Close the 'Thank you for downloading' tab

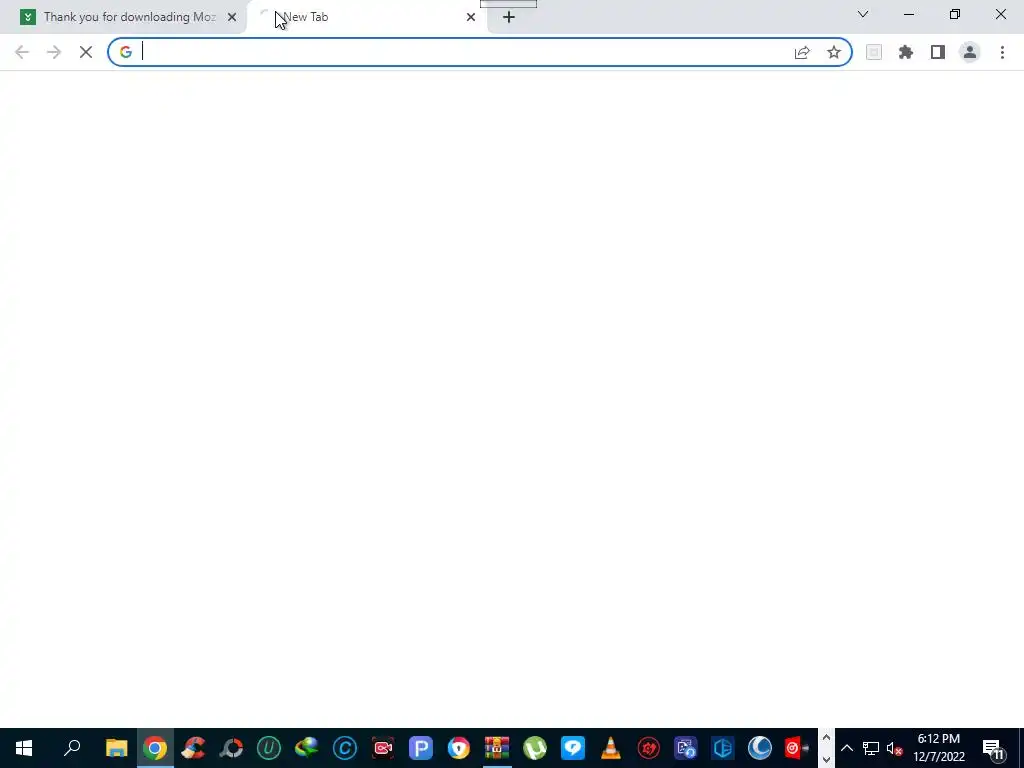232,17
